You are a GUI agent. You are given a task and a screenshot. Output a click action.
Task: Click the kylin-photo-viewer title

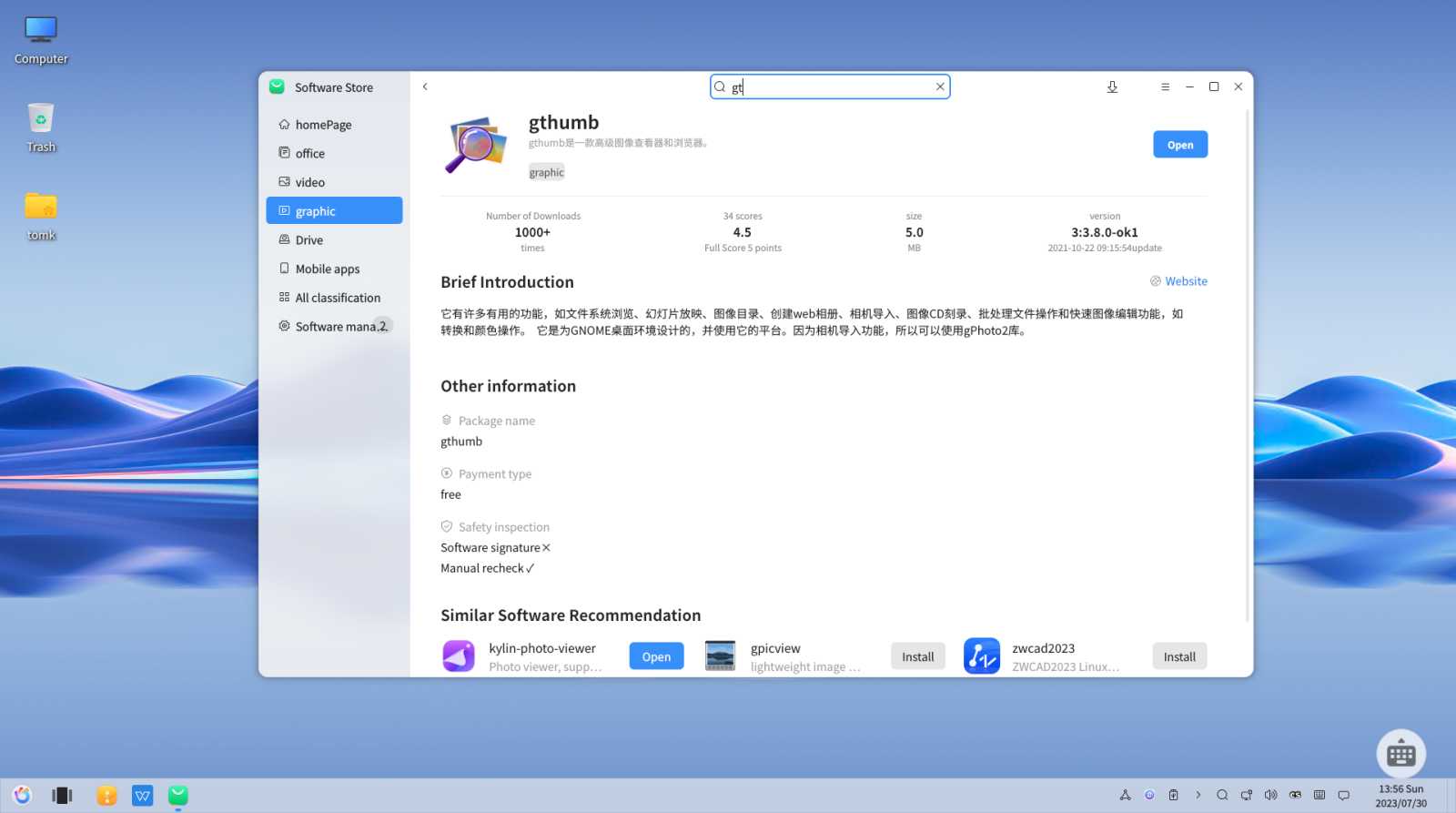(542, 648)
